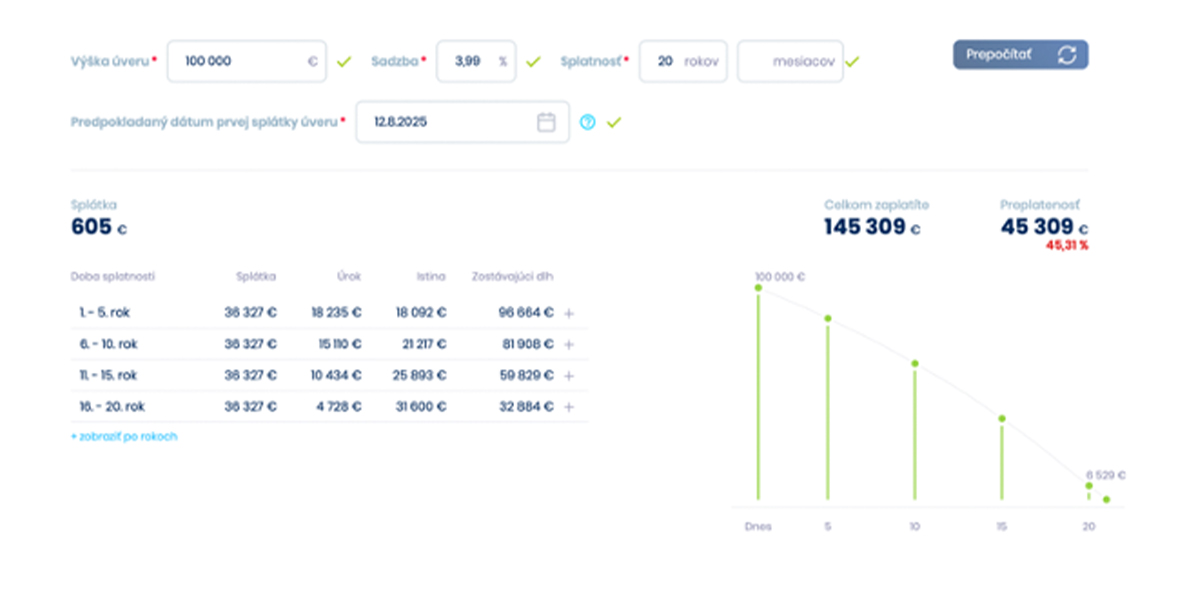1200x600 pixels.
Task: Click the chart data point at year 10
Action: [x=914, y=363]
